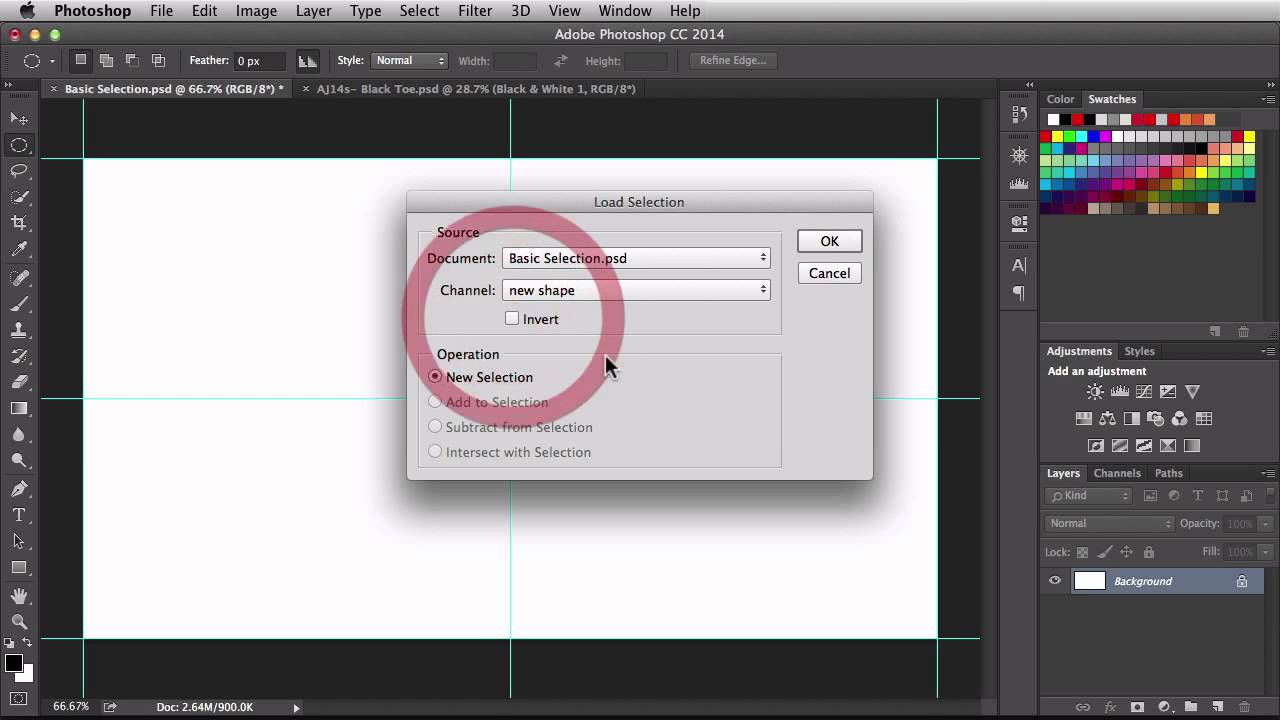
Task: Select the Eraser tool
Action: coord(19,382)
